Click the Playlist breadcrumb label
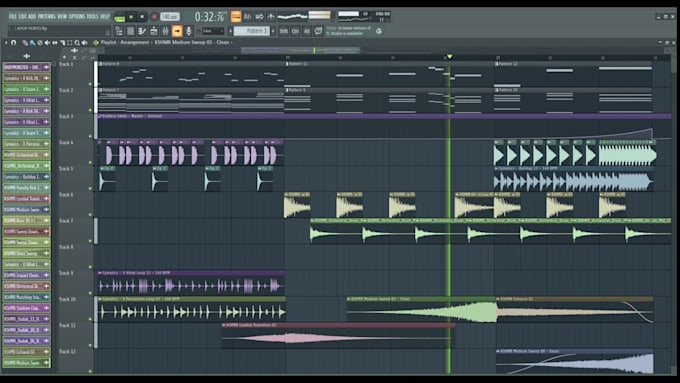This screenshot has width=680, height=383. [109, 43]
